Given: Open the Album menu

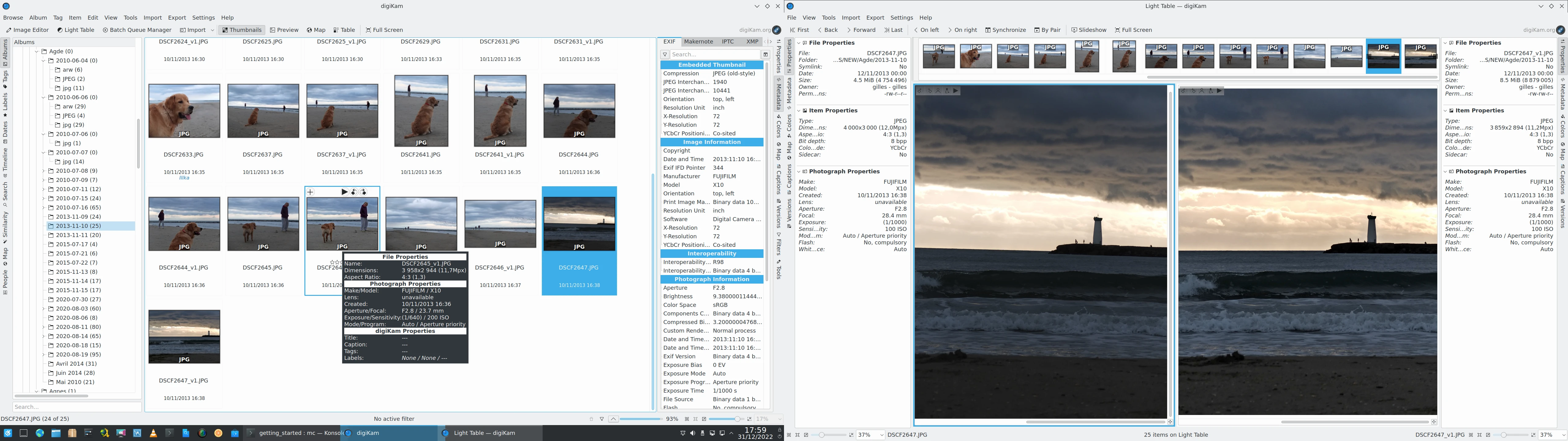Looking at the screenshot, I should click(38, 18).
